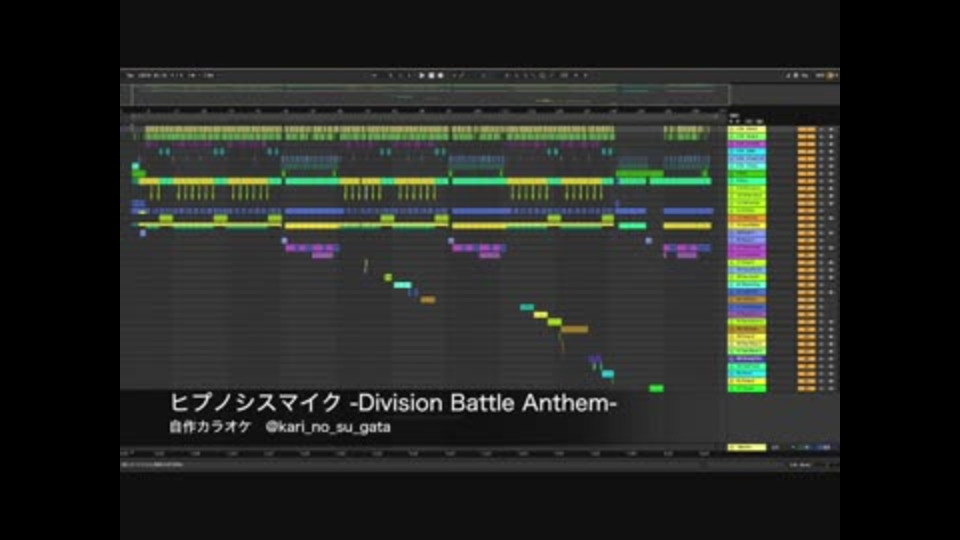Screen dimensions: 960x540
Task: Toggle the top track's orange activator button
Action: [806, 129]
